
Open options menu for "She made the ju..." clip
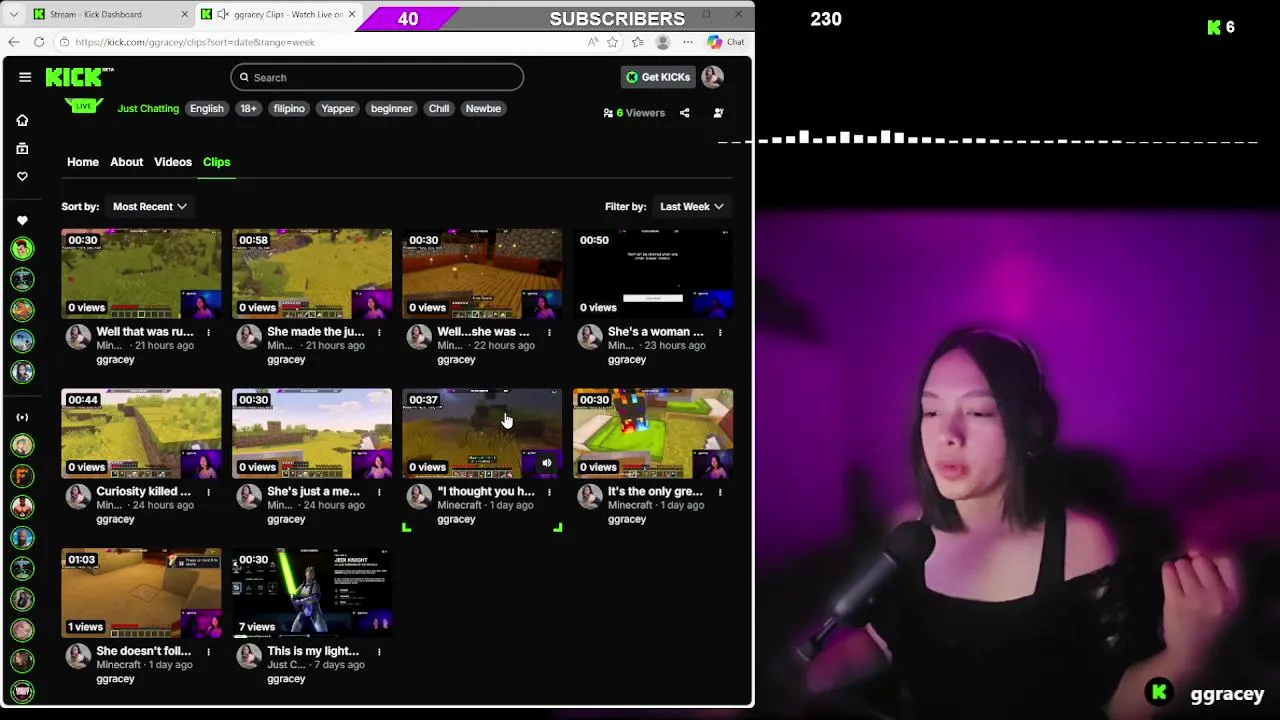click(379, 332)
